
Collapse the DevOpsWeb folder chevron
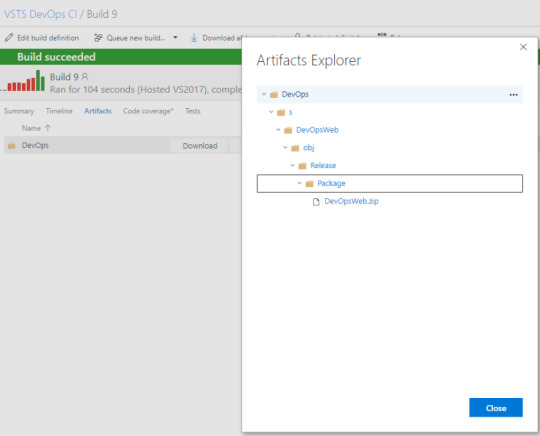(x=278, y=129)
